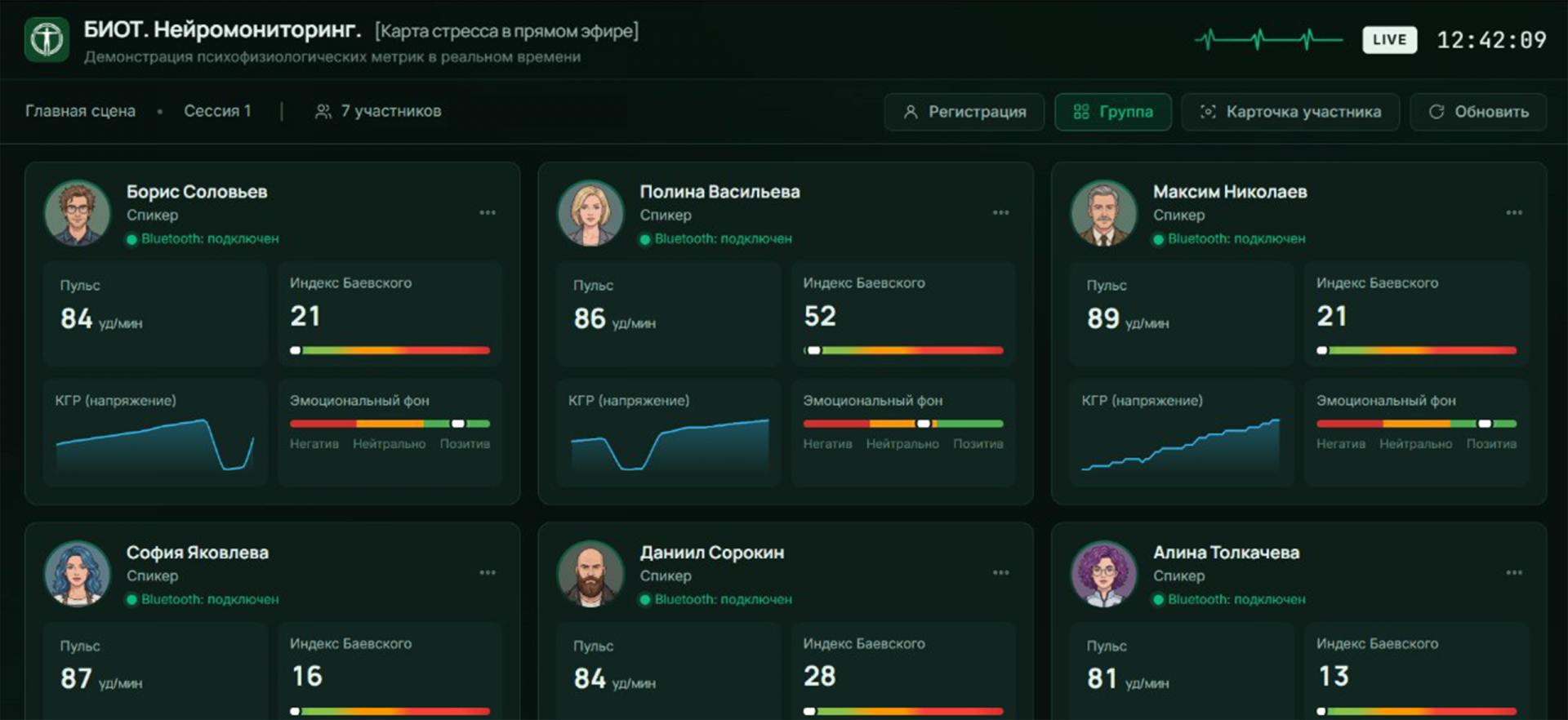1568x720 pixels.
Task: Switch to the Группа view
Action: point(1113,112)
